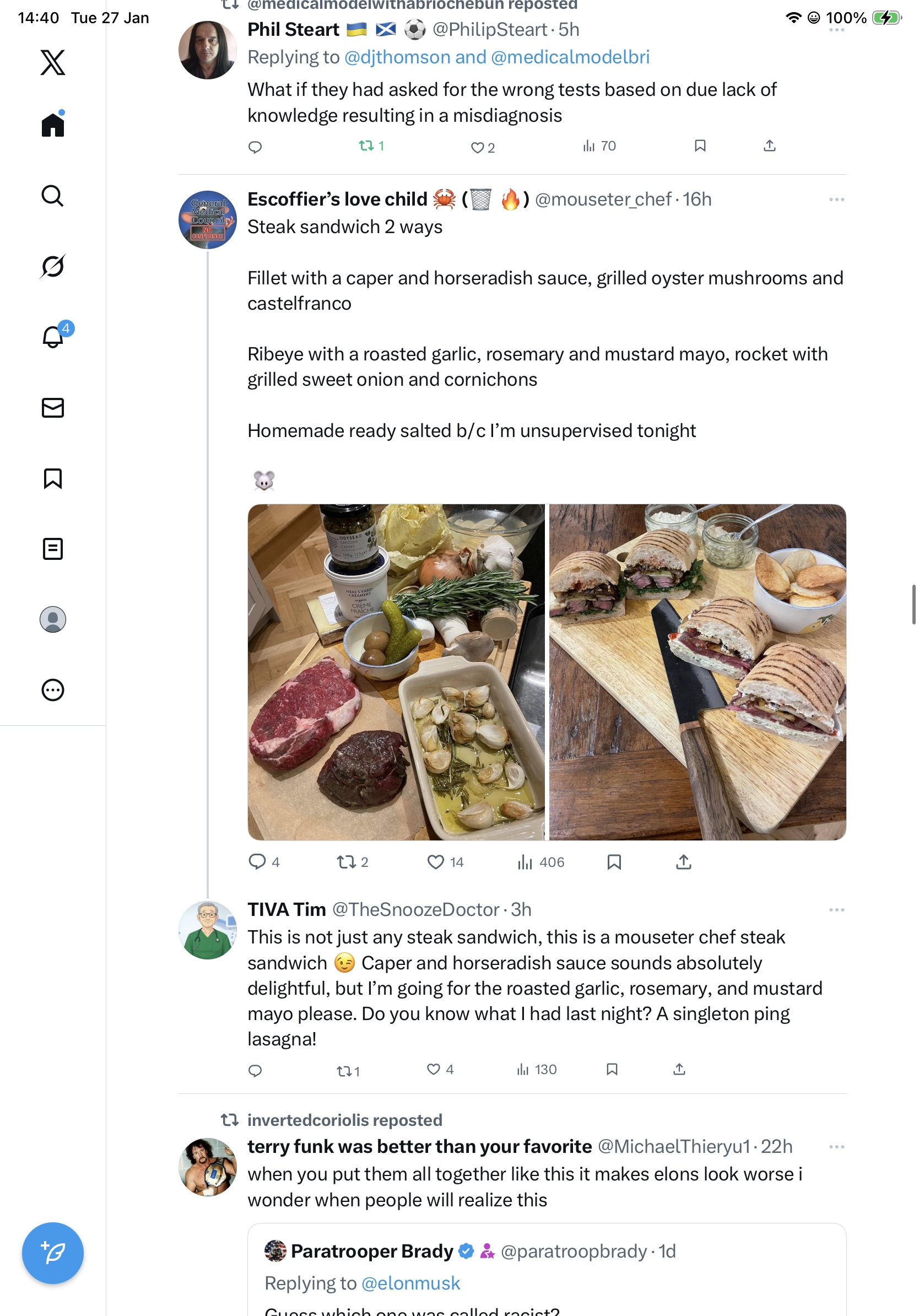
Task: Open Messages envelope in sidebar
Action: tap(53, 407)
